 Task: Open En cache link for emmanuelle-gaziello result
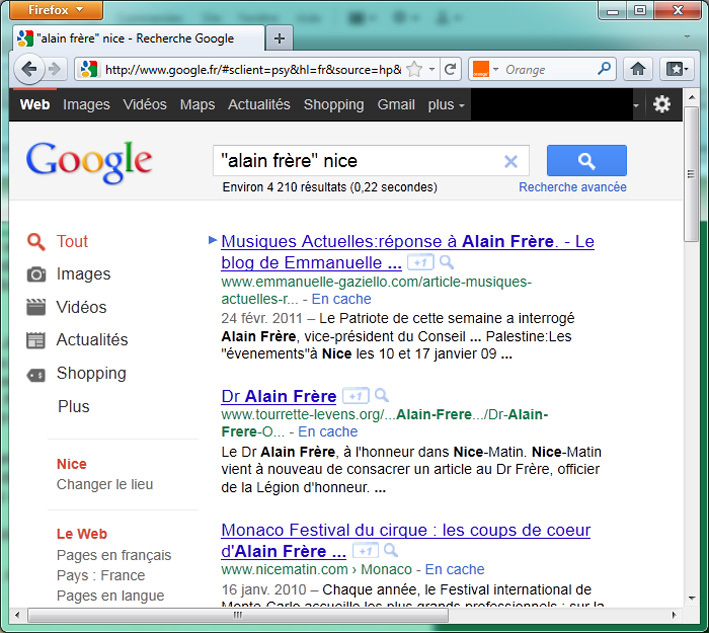(x=341, y=299)
